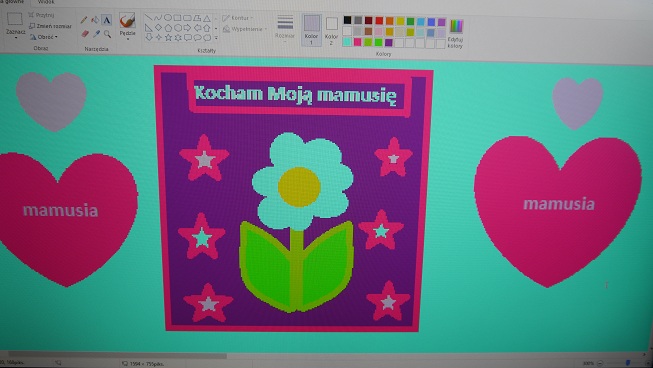Click the Pędzle brushes icon
653x368 pixels.
[x=127, y=20]
